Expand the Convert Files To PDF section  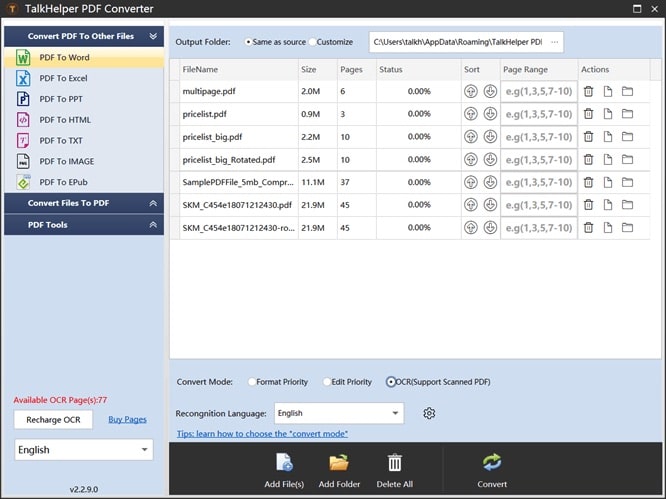pyautogui.click(x=82, y=203)
